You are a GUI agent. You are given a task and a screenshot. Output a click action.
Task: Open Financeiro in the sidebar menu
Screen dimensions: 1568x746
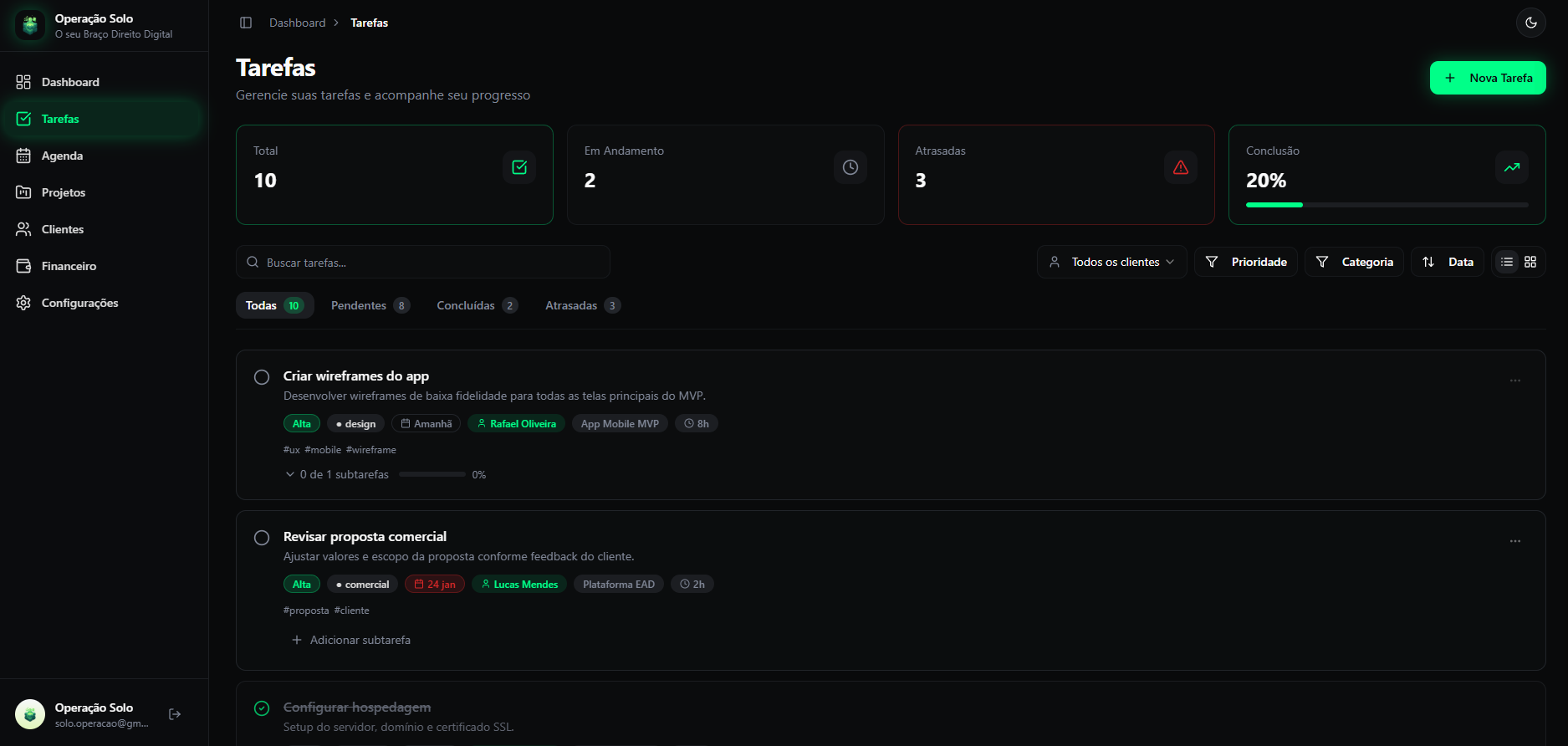69,266
